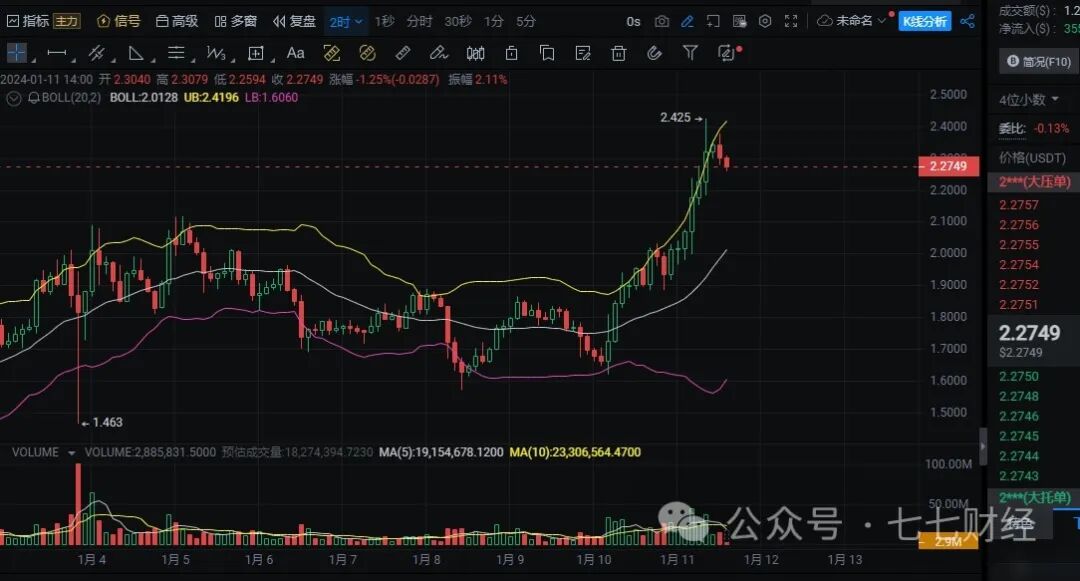1080x581 pixels.
Task: Open the 信号 signals menu
Action: click(x=118, y=21)
